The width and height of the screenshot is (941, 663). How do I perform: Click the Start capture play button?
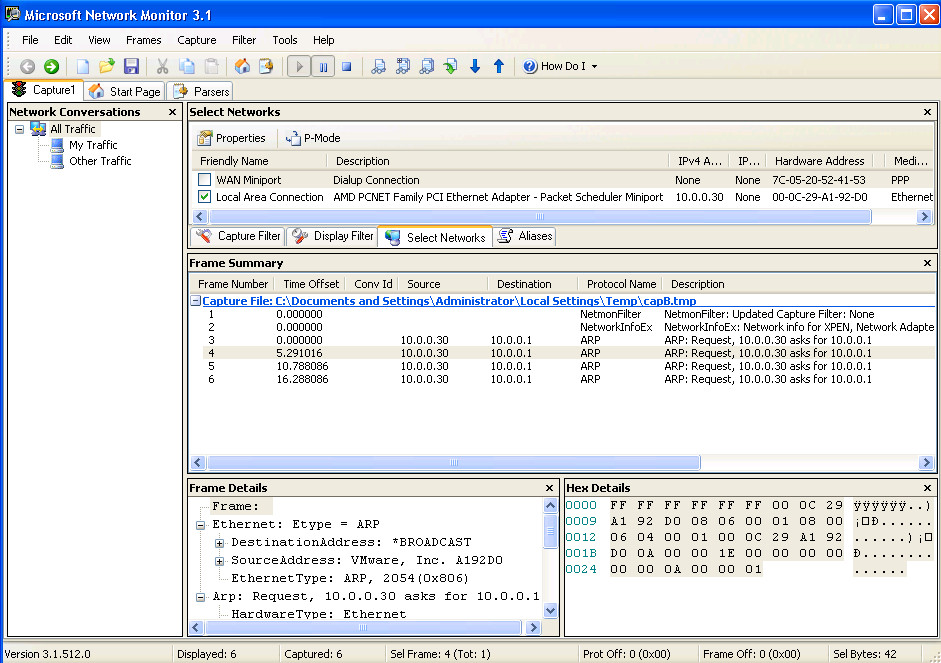[x=299, y=67]
